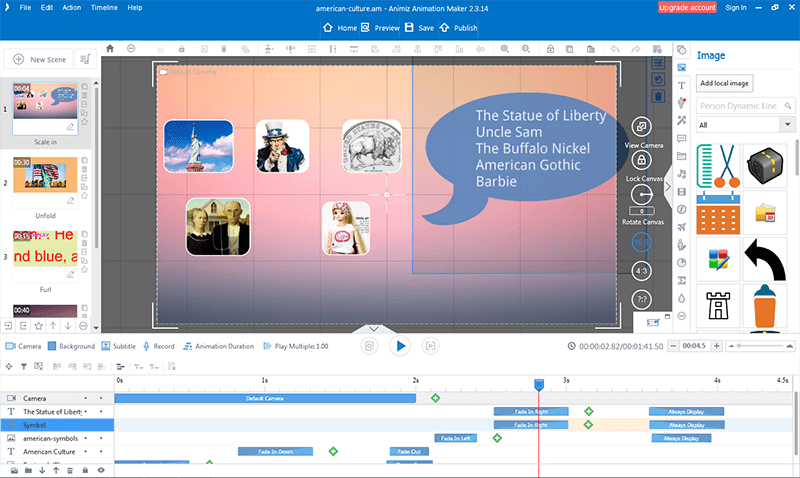Click scene list scroll up arrow
This screenshot has width=800, height=478.
[96, 83]
